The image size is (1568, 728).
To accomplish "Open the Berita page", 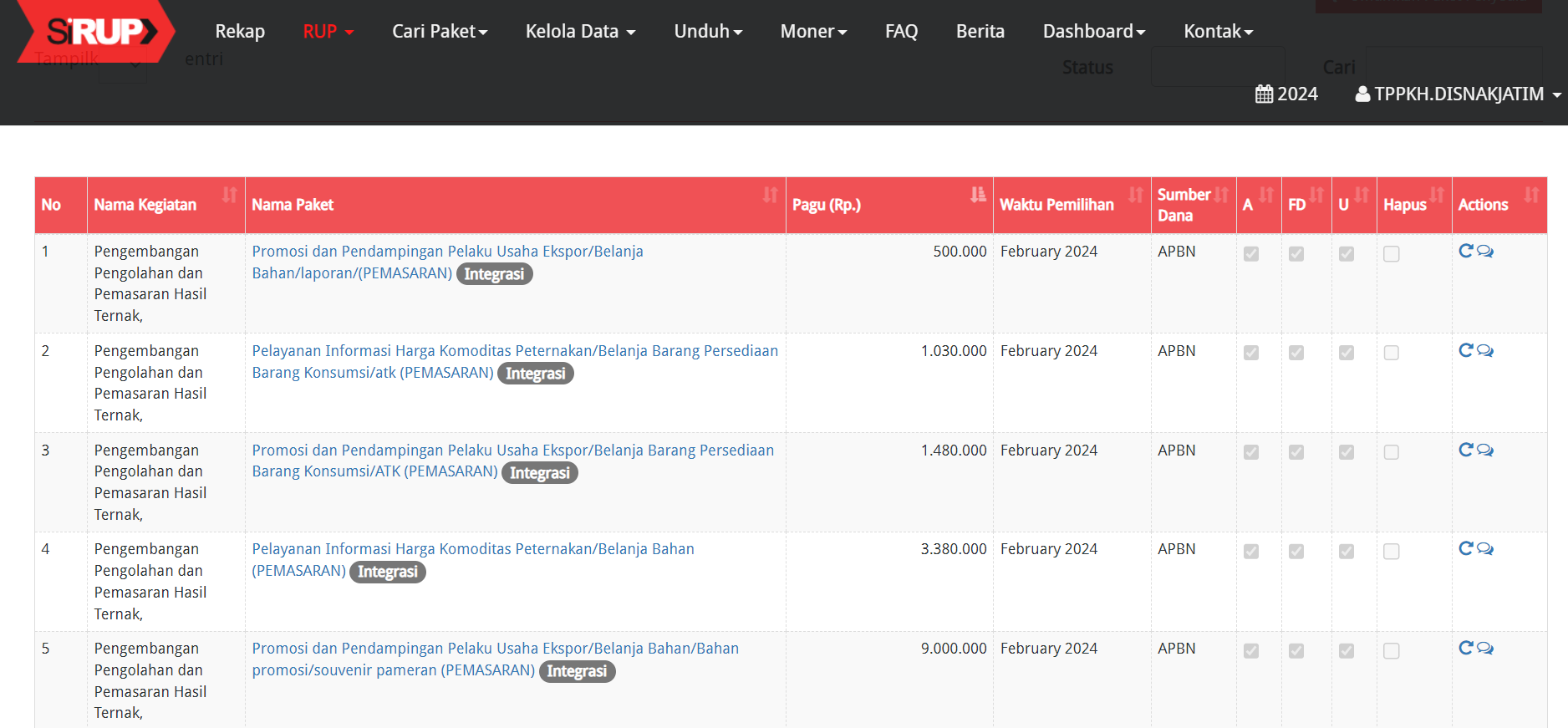I will (x=980, y=32).
